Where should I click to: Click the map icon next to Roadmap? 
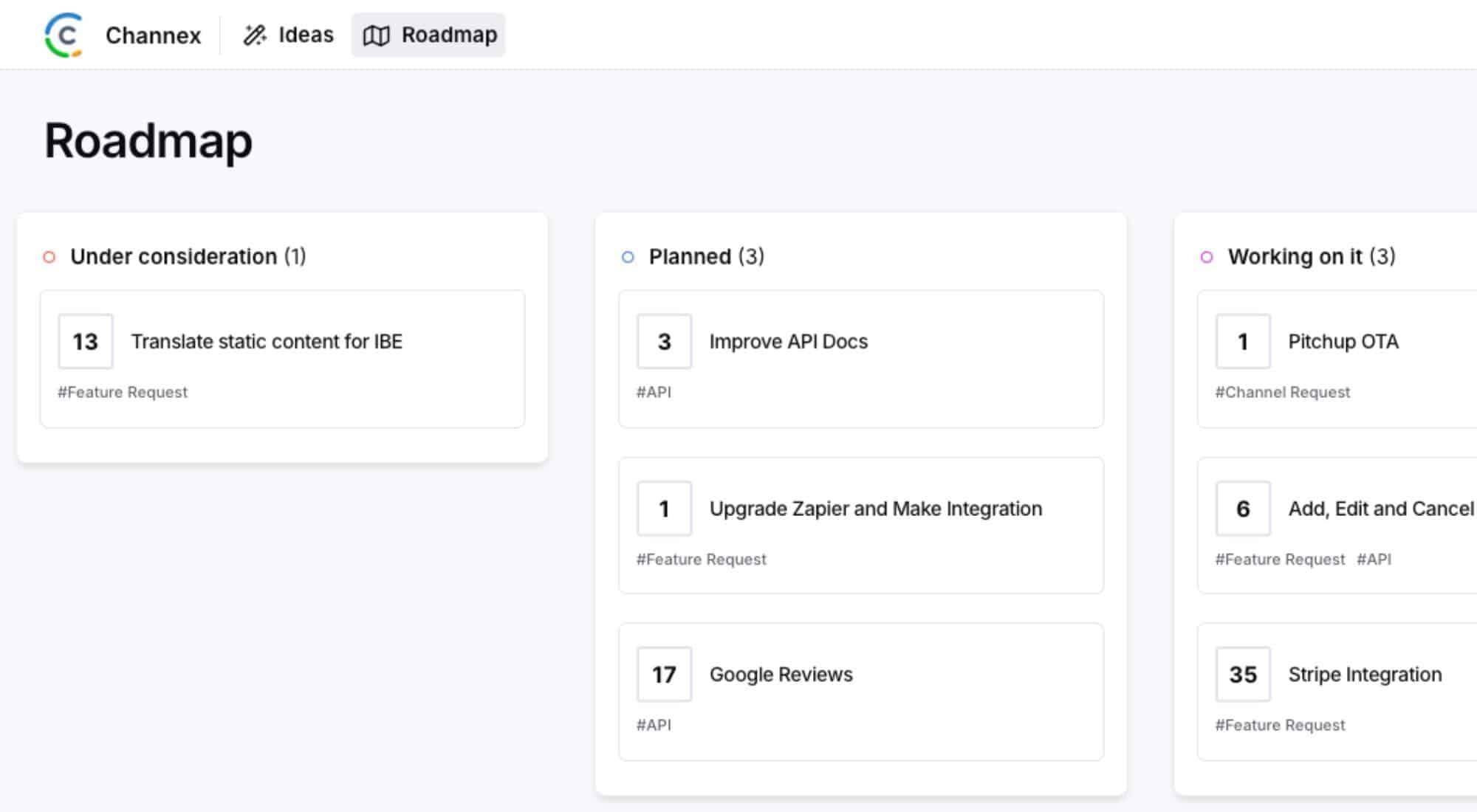click(x=377, y=34)
